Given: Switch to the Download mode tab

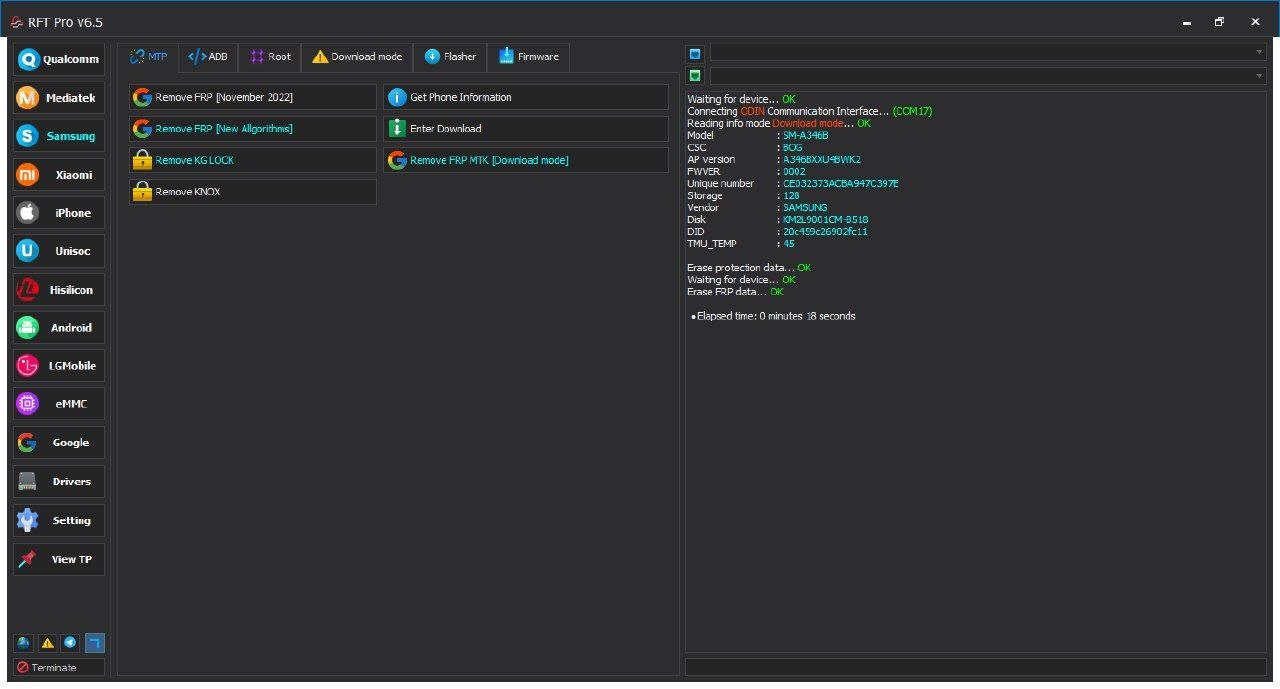Looking at the screenshot, I should point(357,57).
